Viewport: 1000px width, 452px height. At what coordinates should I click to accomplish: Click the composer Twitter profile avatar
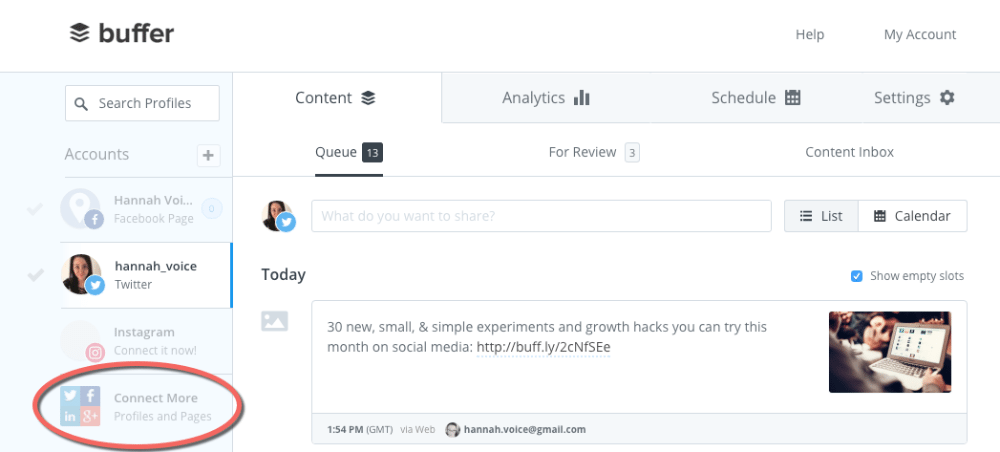point(278,216)
